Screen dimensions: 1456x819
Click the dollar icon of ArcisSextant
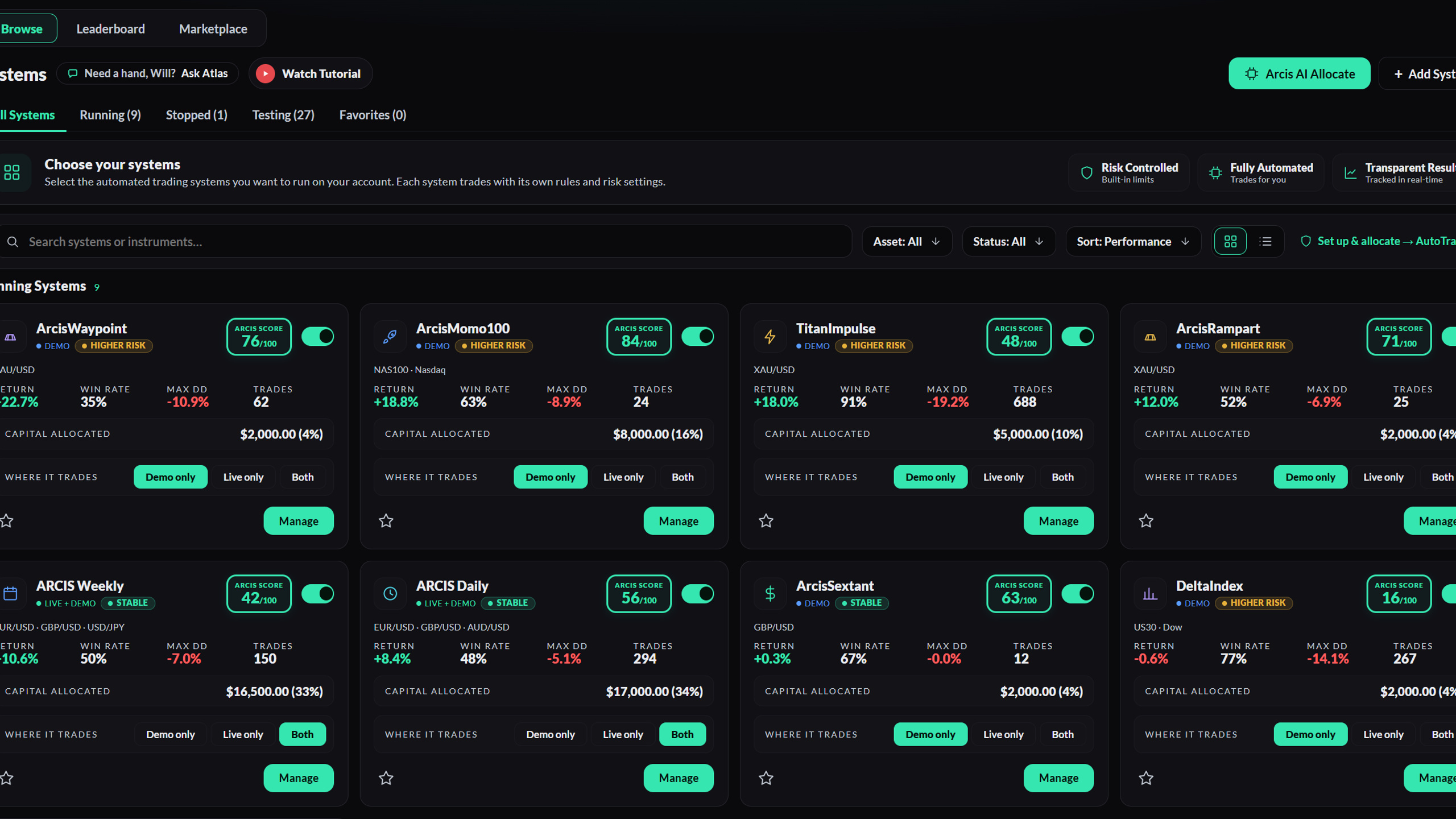[770, 594]
